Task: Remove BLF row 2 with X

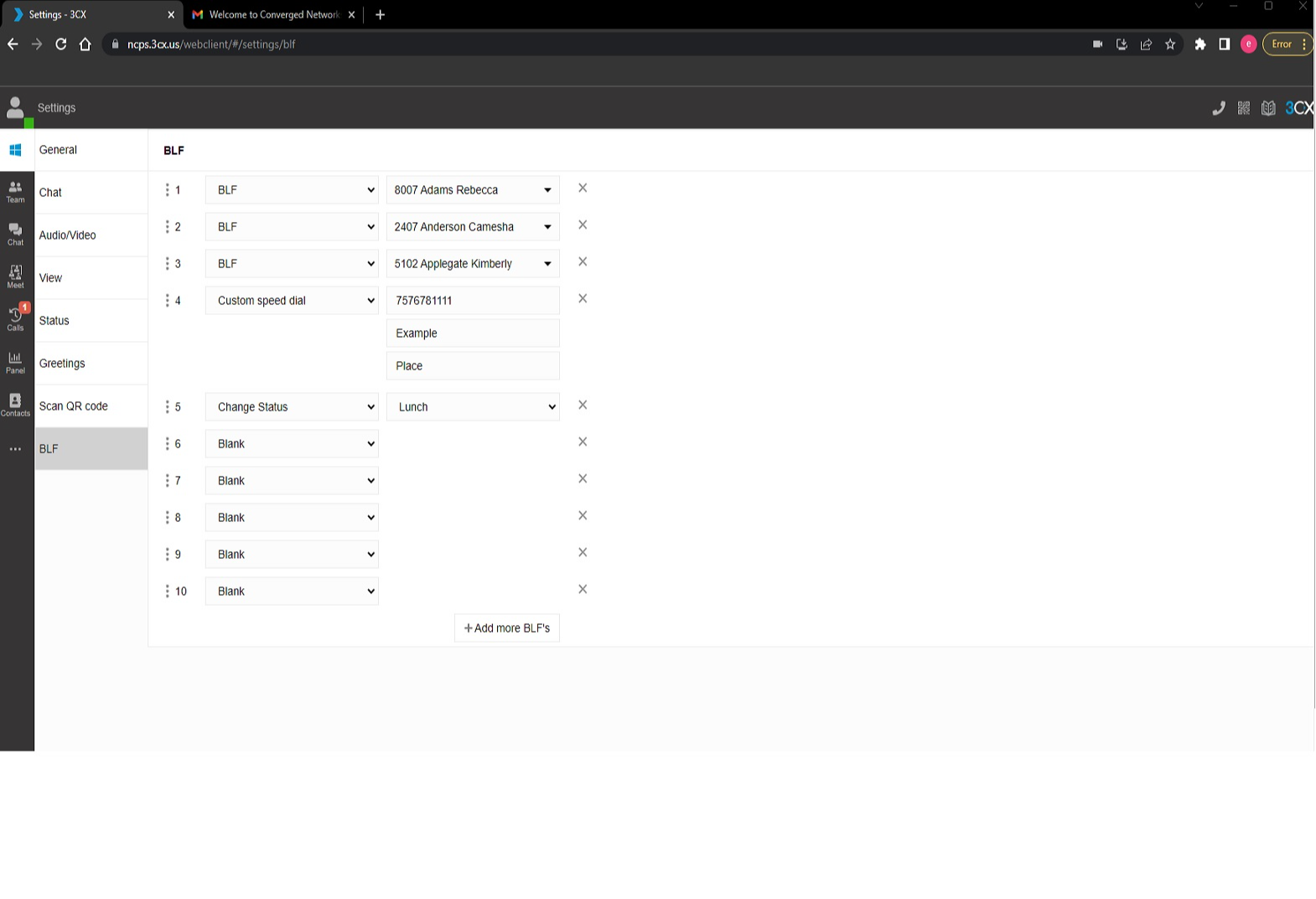Action: tap(583, 225)
